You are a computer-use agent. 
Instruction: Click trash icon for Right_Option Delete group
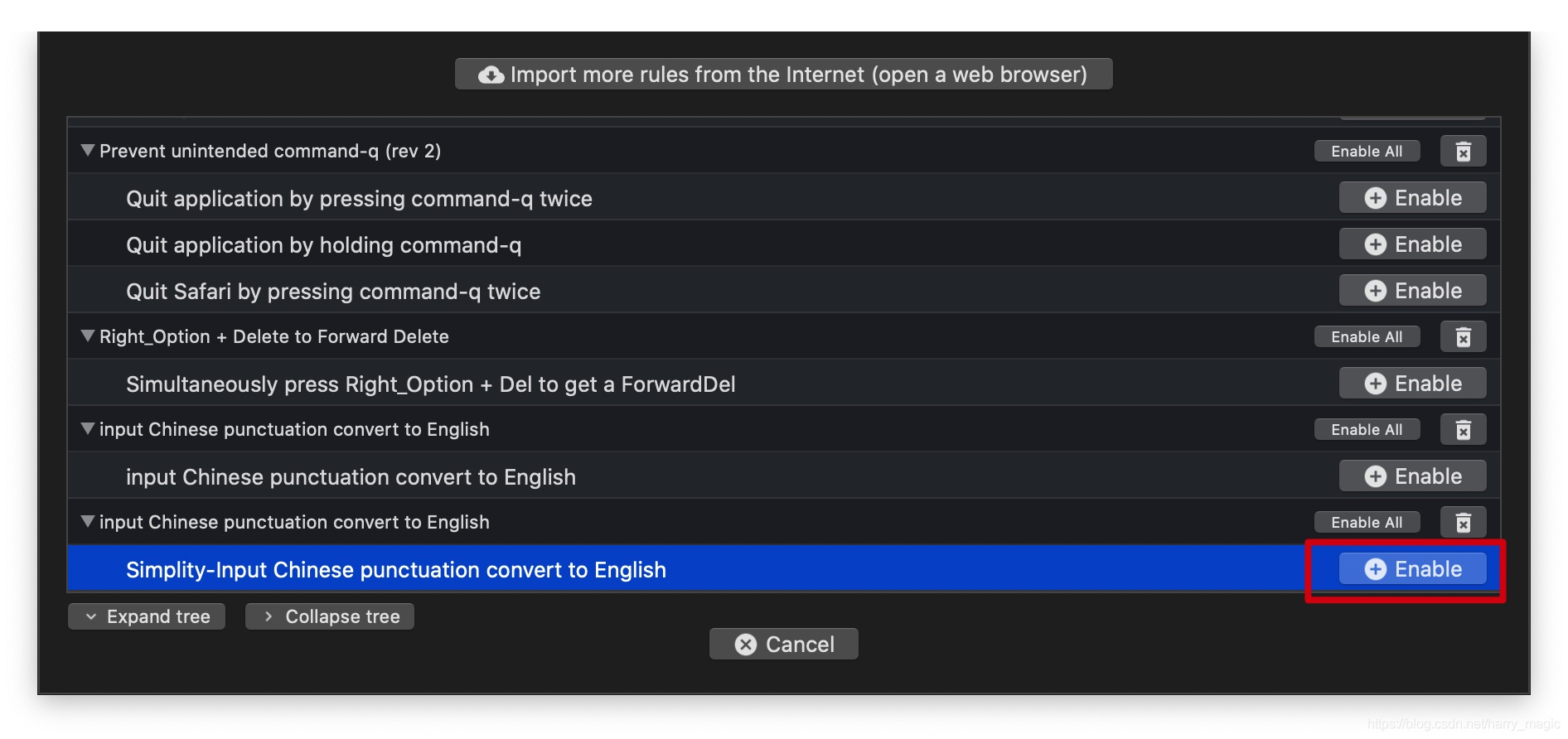[x=1463, y=337]
